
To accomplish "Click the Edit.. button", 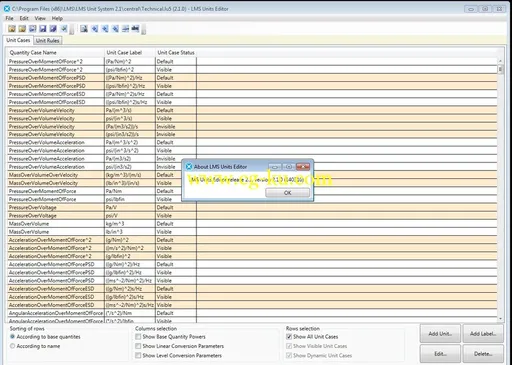I will [x=440, y=354].
